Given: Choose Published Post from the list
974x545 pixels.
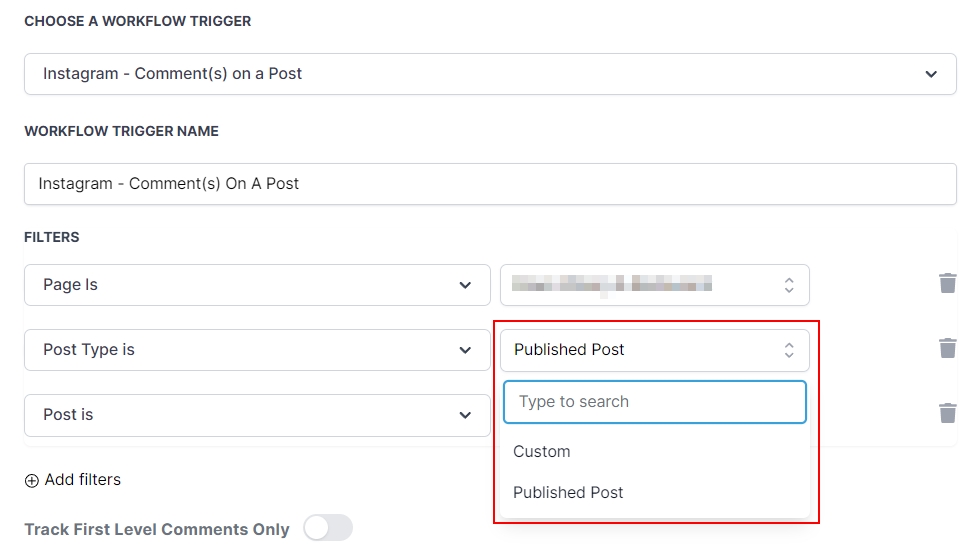Looking at the screenshot, I should click(x=568, y=493).
